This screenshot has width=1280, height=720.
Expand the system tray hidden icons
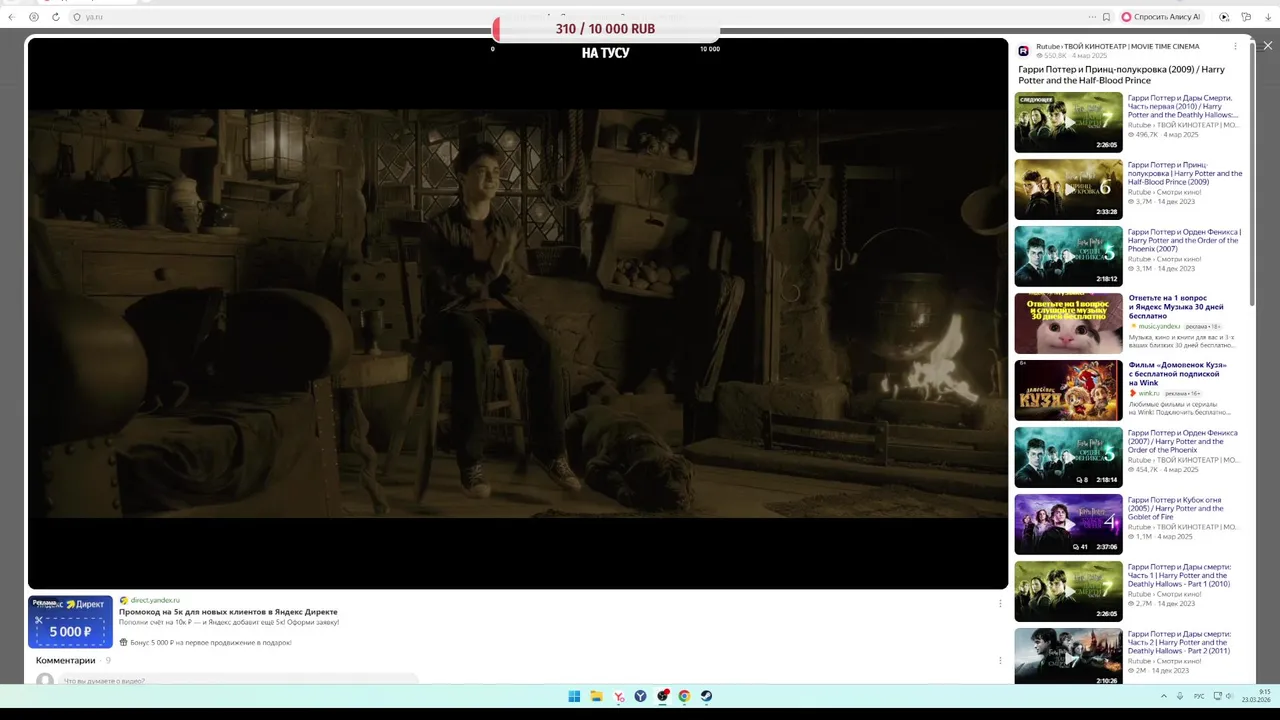click(x=1163, y=696)
